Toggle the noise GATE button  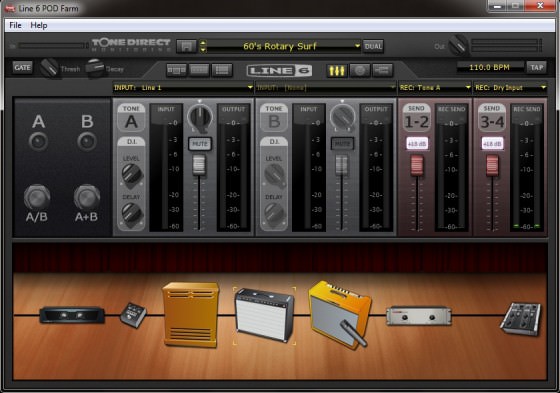(22, 67)
